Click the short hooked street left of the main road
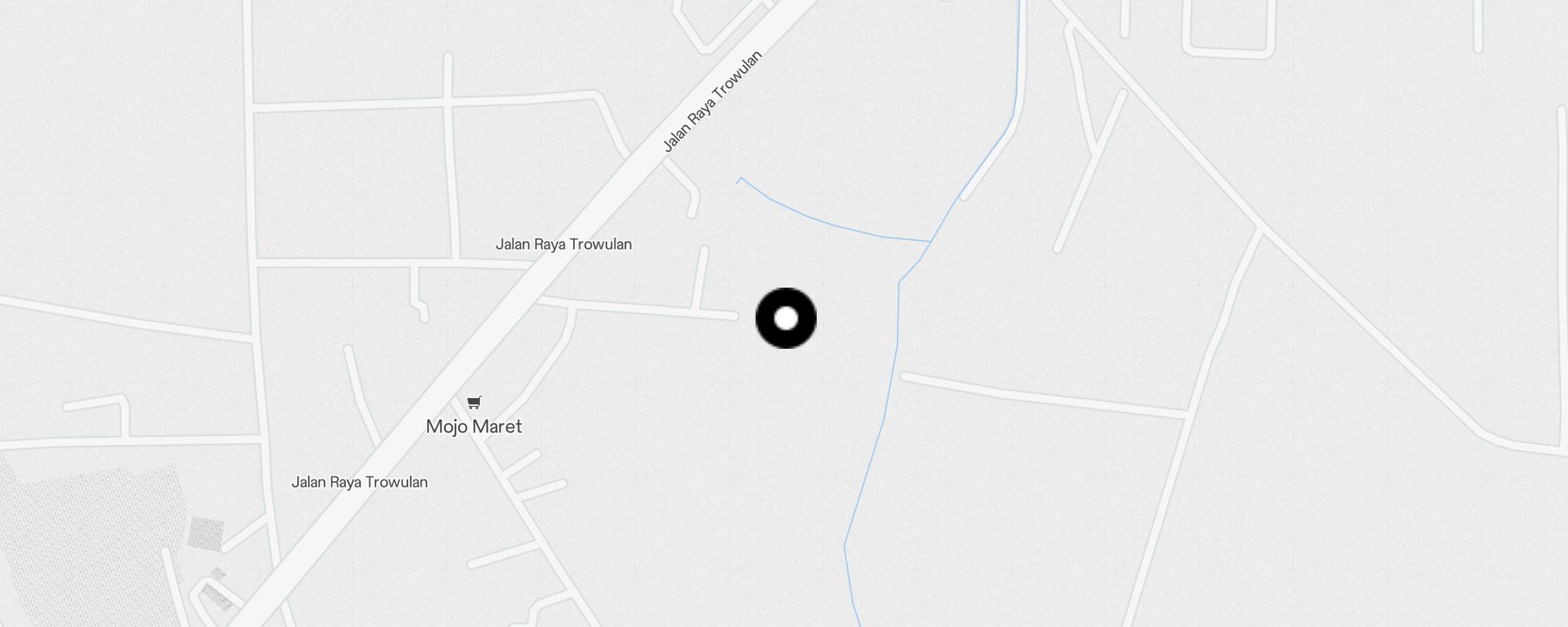Screen dimensions: 1568x627 (x=418, y=294)
